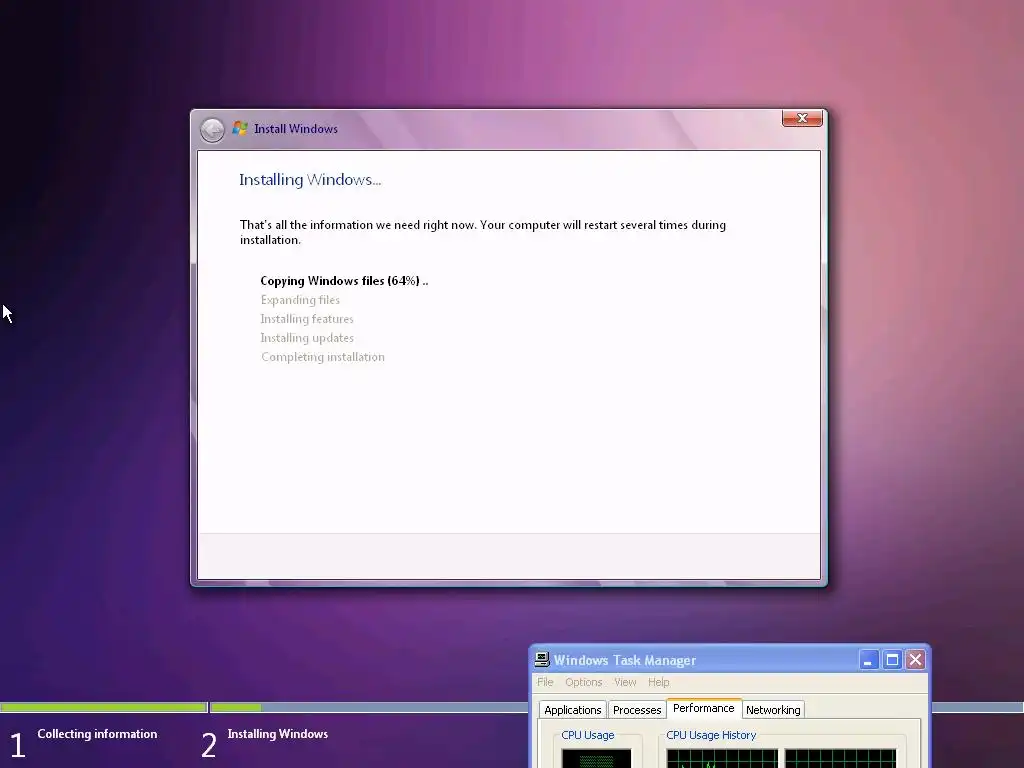
Task: Click the 'Installing features' step text
Action: [x=307, y=319]
